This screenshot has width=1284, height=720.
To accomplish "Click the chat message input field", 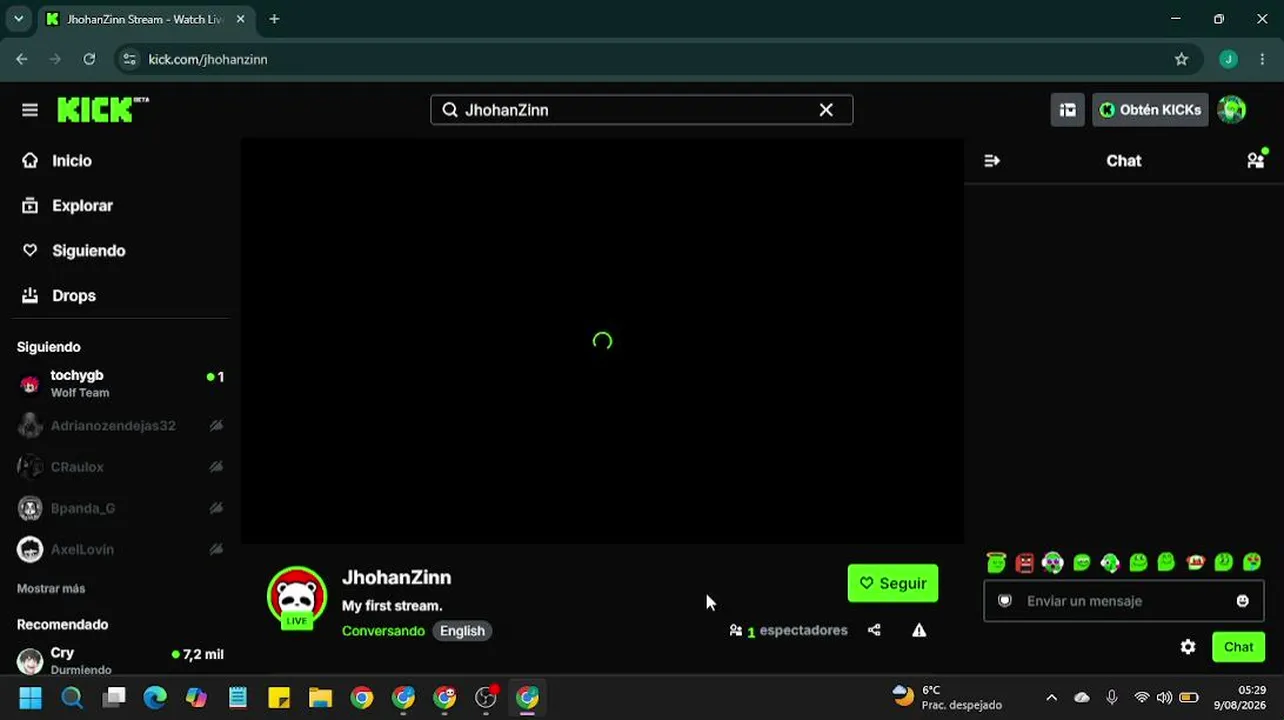I will point(1124,601).
